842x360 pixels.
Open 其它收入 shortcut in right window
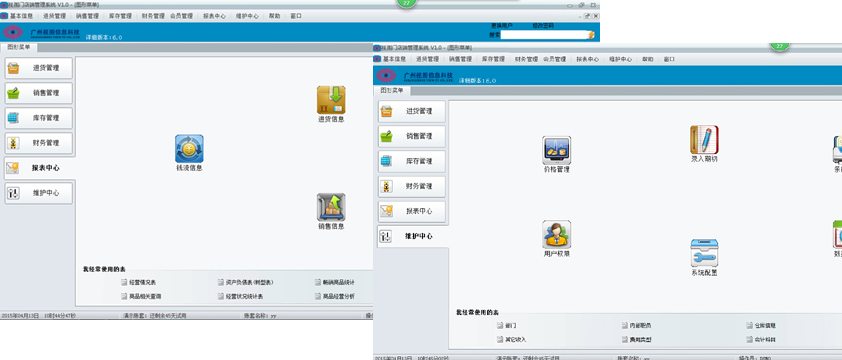512,340
